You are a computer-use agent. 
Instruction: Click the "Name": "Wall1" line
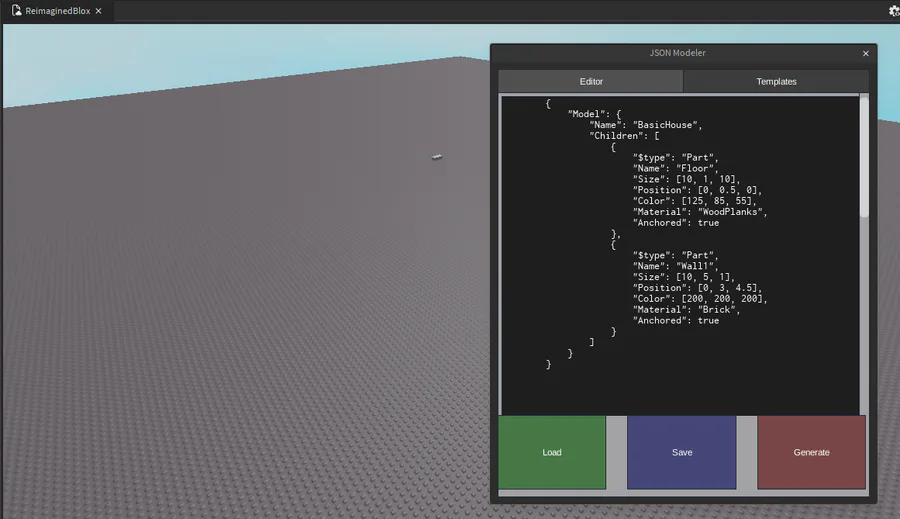point(676,266)
